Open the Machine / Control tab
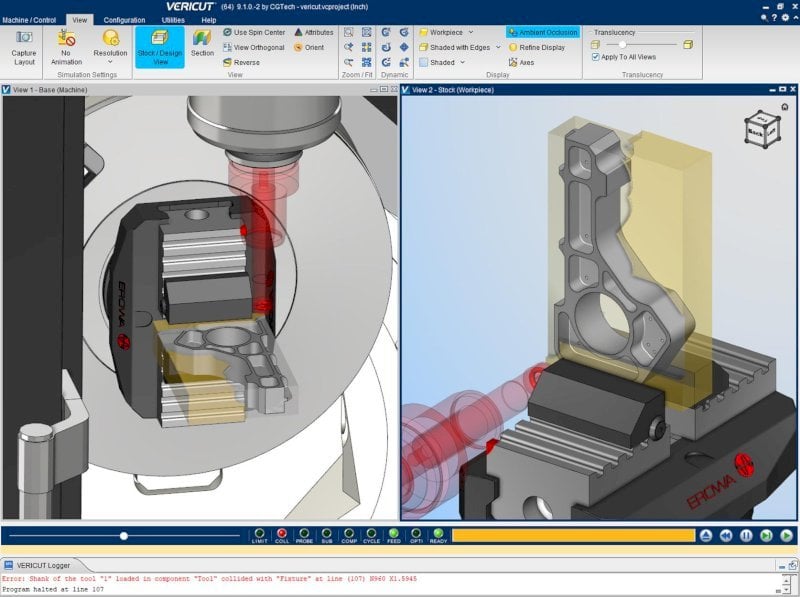Image resolution: width=800 pixels, height=597 pixels. pos(29,20)
